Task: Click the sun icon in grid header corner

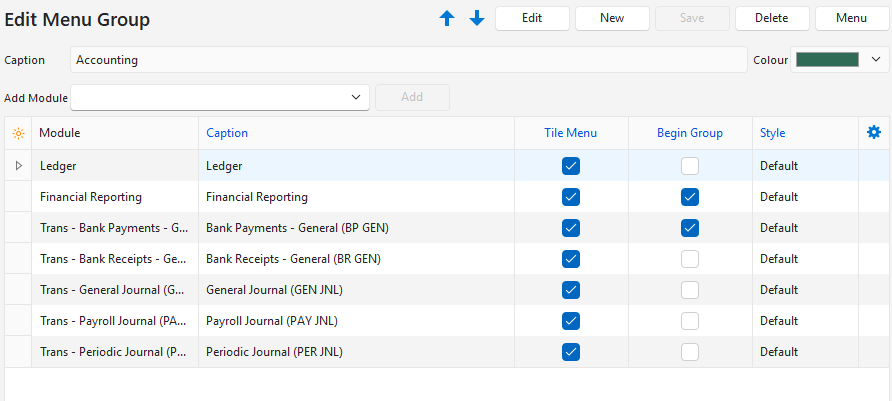Action: (x=18, y=133)
